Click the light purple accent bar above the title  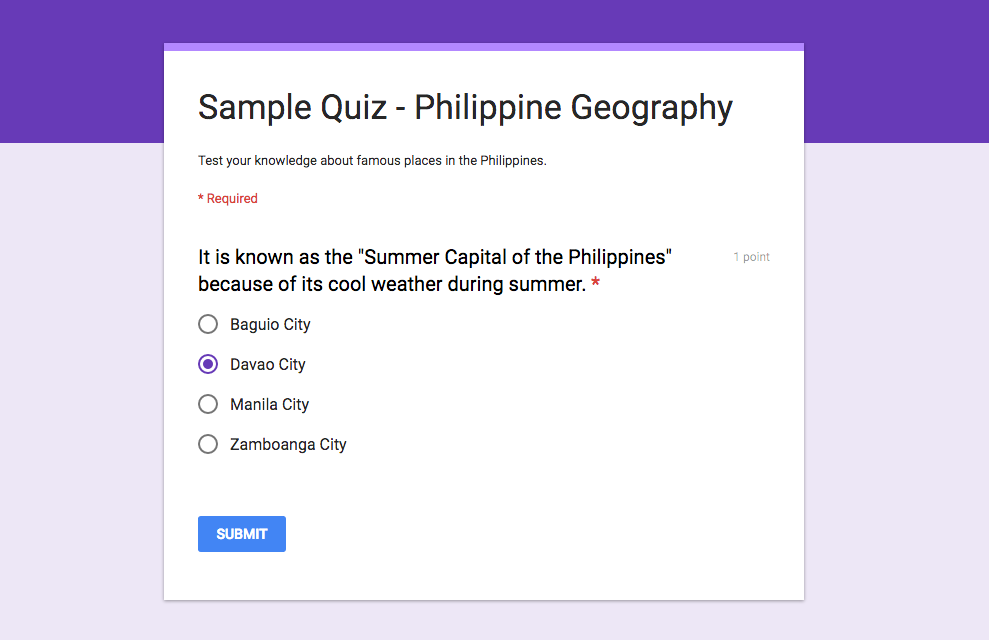(483, 46)
